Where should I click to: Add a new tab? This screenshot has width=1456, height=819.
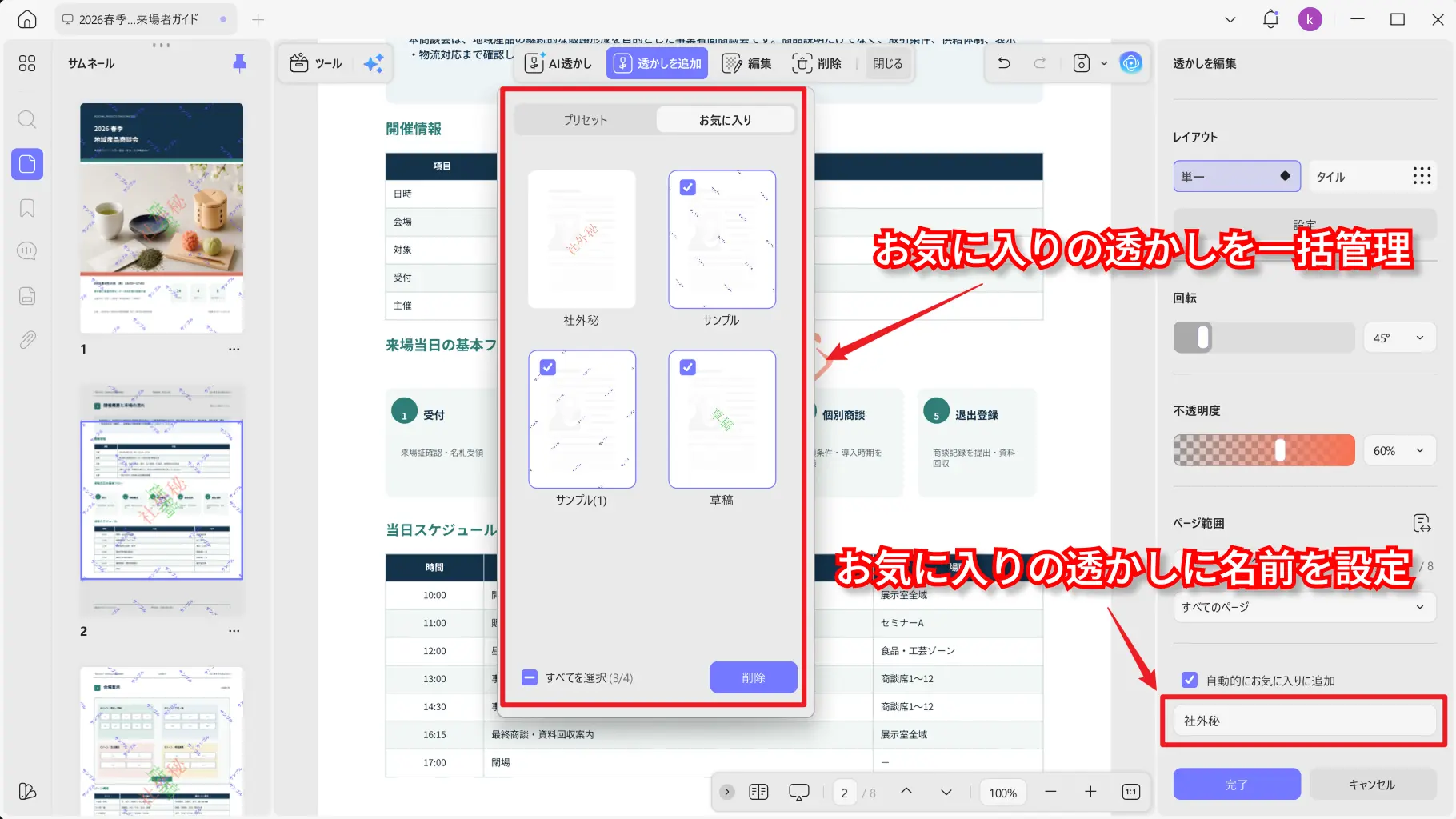[x=258, y=19]
